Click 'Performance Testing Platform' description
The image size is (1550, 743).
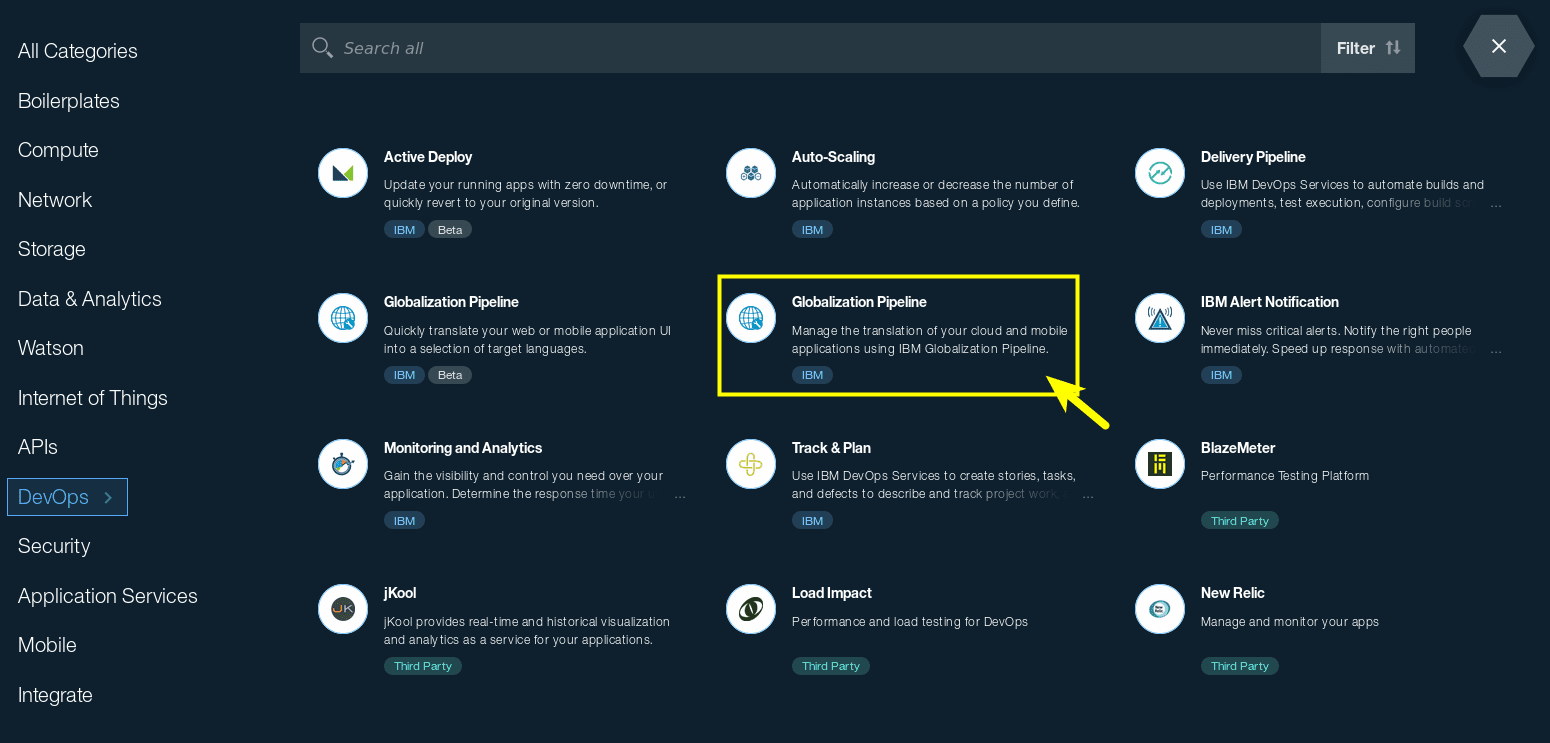[1285, 476]
